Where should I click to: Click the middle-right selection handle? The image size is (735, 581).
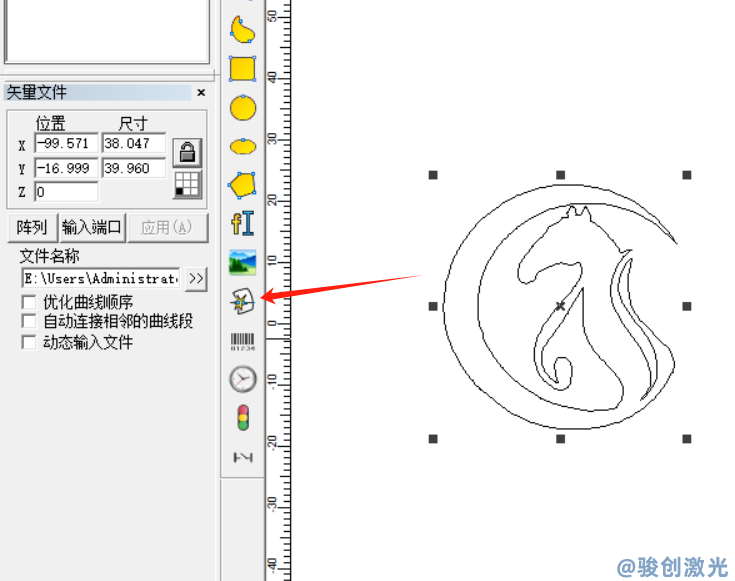pos(687,306)
